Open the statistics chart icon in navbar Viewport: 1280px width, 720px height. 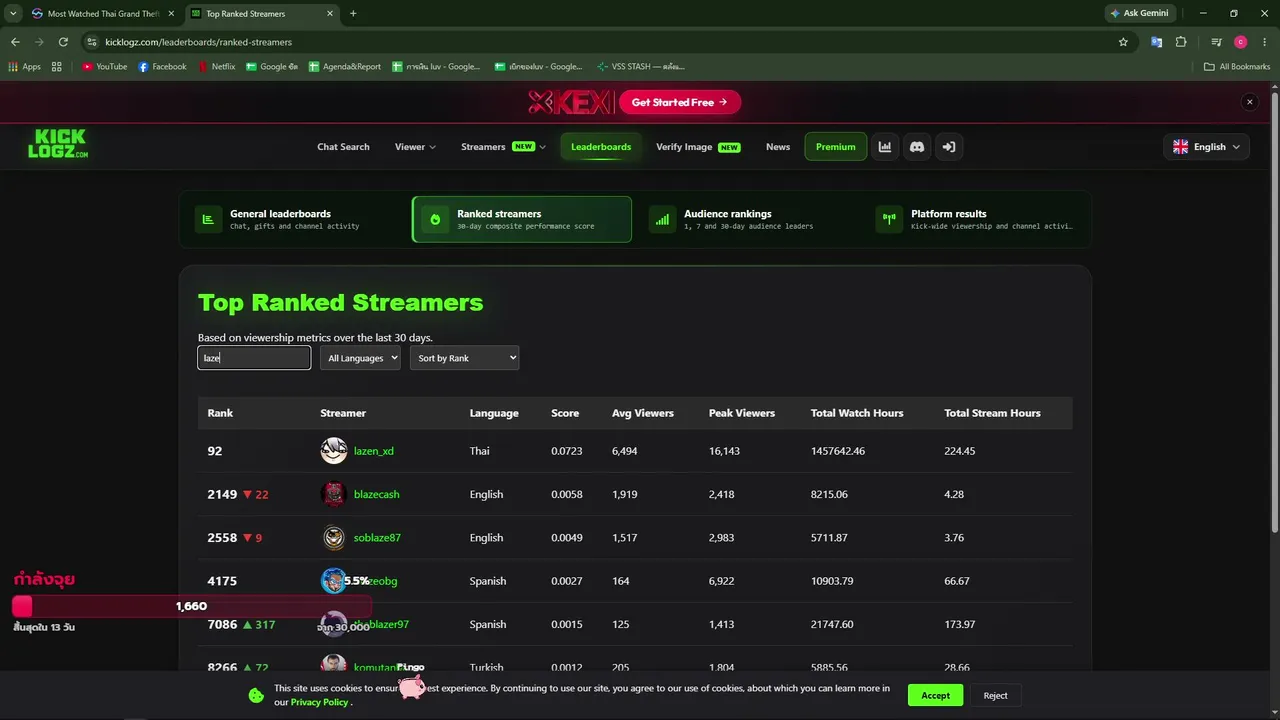[885, 147]
